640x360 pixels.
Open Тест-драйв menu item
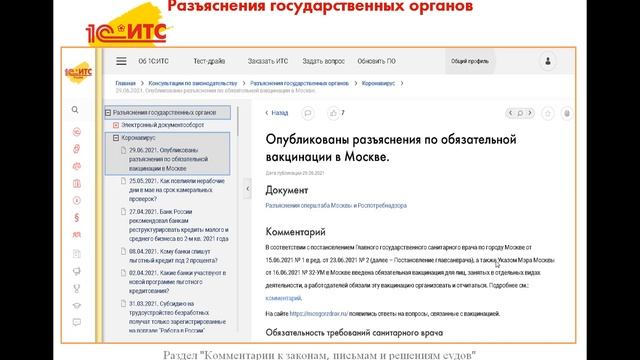click(209, 61)
